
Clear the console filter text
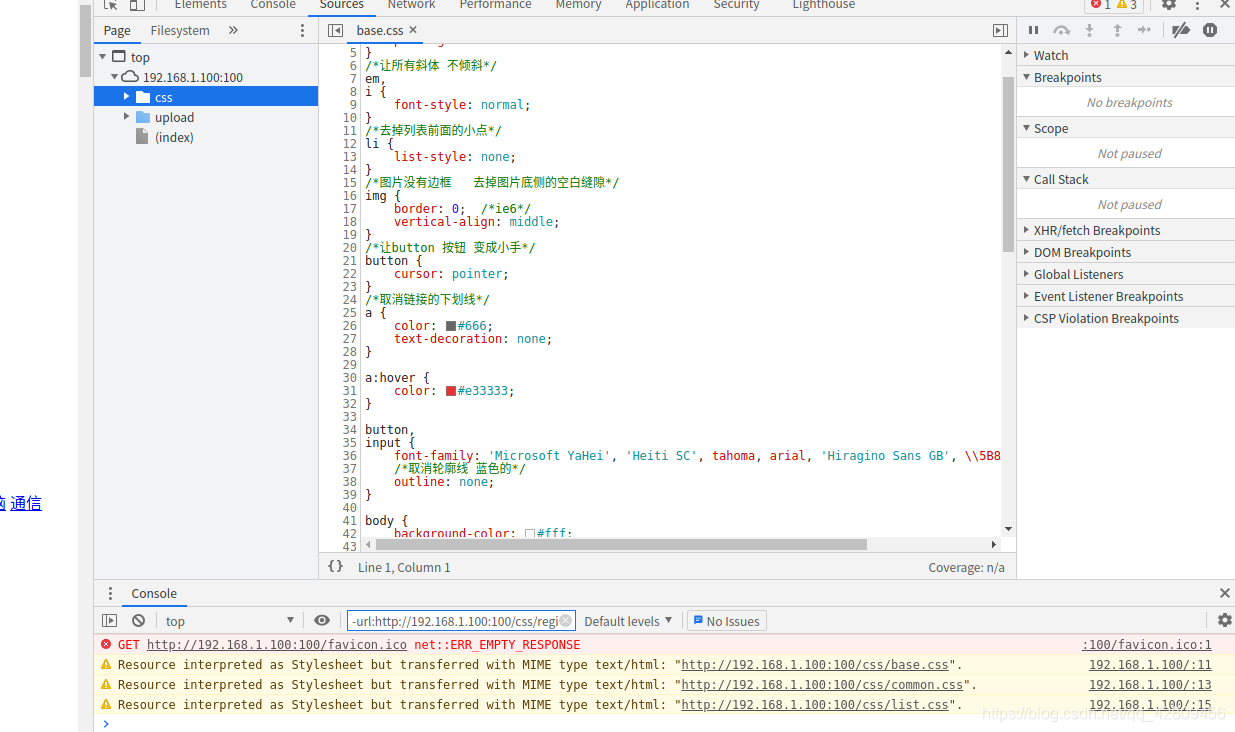565,621
